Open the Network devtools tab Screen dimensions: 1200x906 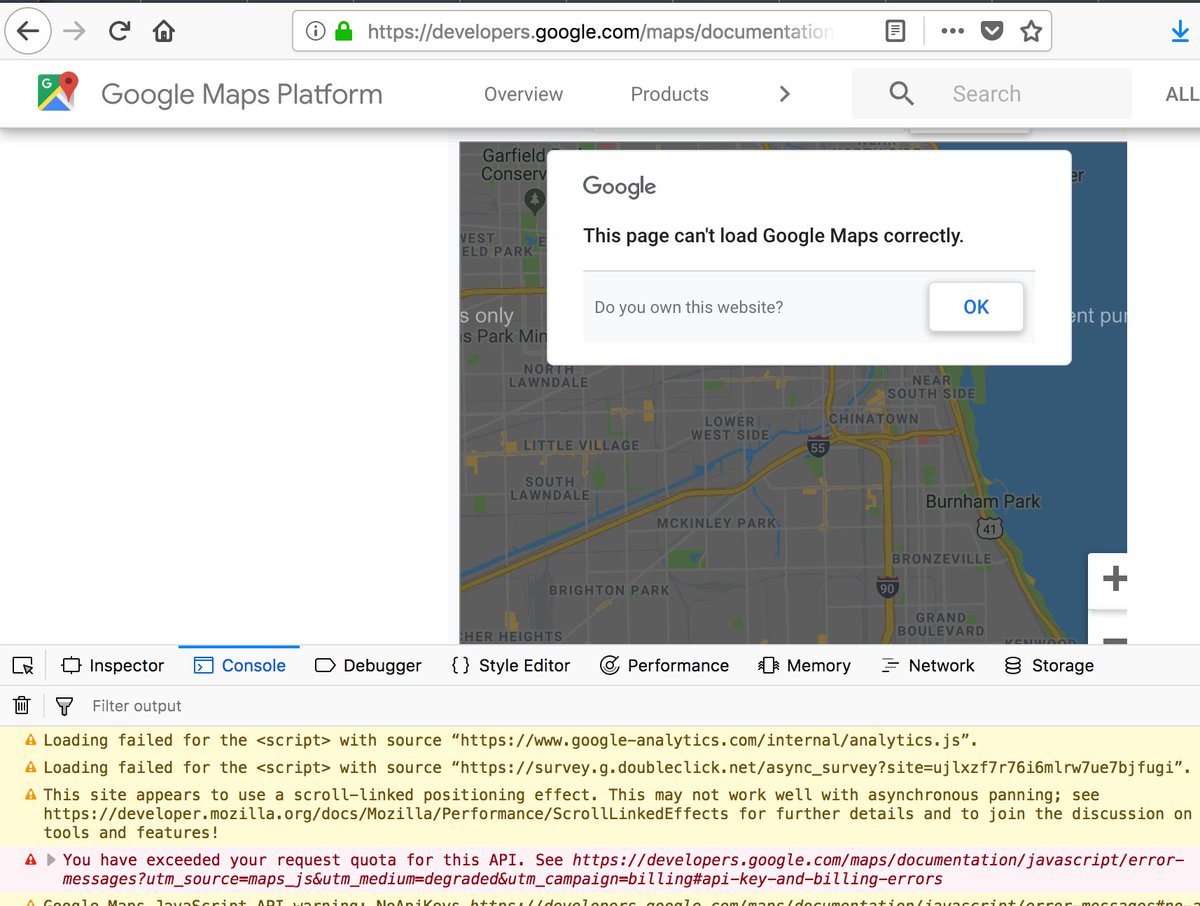tap(927, 666)
